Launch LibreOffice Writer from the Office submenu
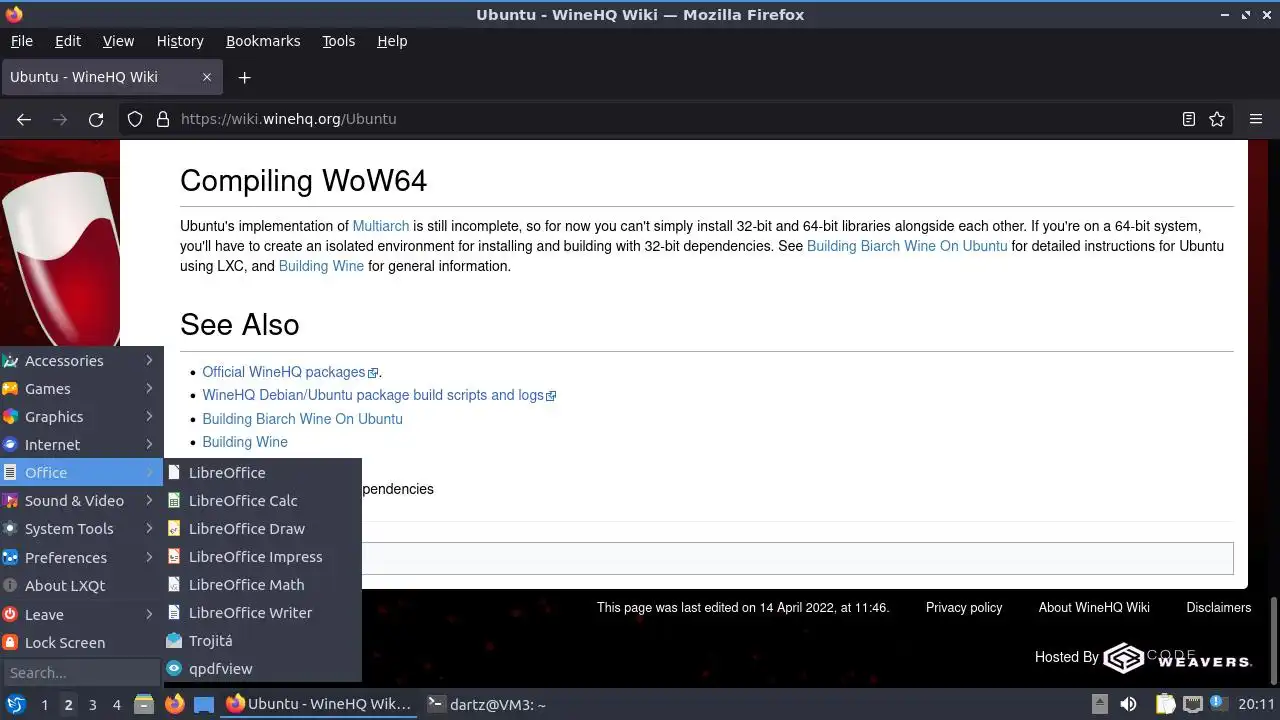 point(262,613)
